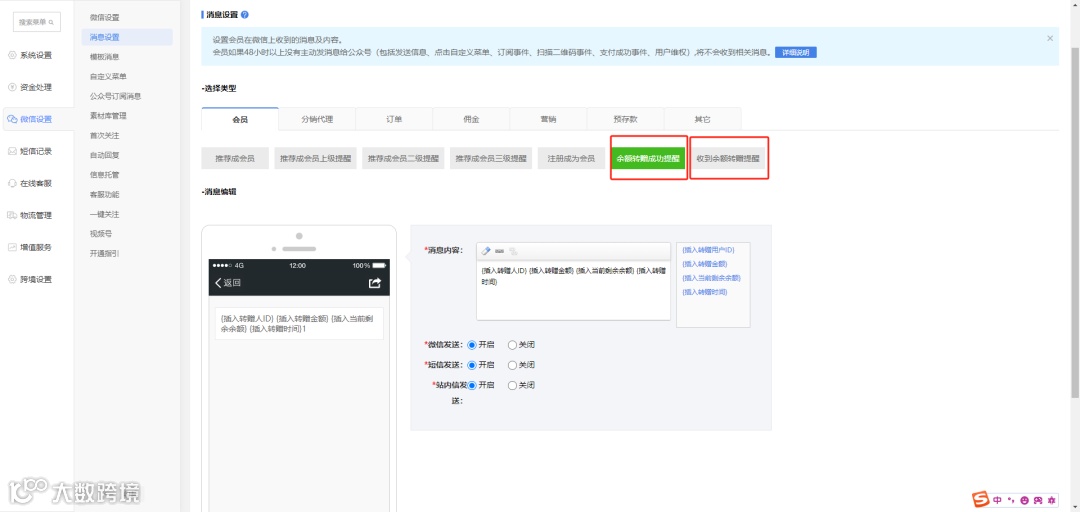Screen dimensions: 1080x512
Task: Click the punctuation mode icon in IME bar
Action: pos(1011,500)
